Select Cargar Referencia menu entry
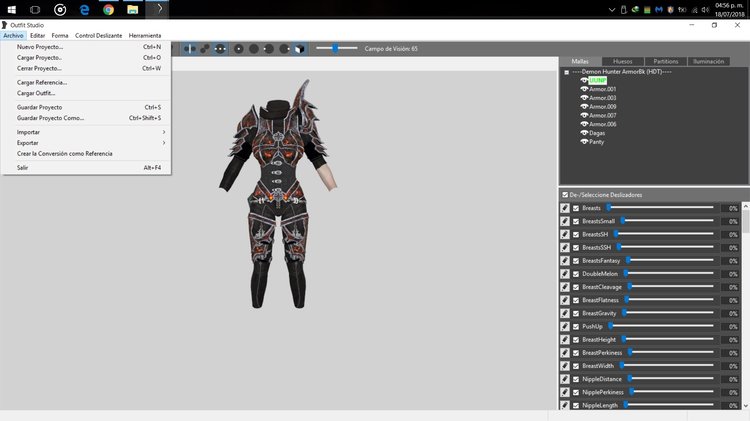The image size is (750, 421). click(x=86, y=82)
